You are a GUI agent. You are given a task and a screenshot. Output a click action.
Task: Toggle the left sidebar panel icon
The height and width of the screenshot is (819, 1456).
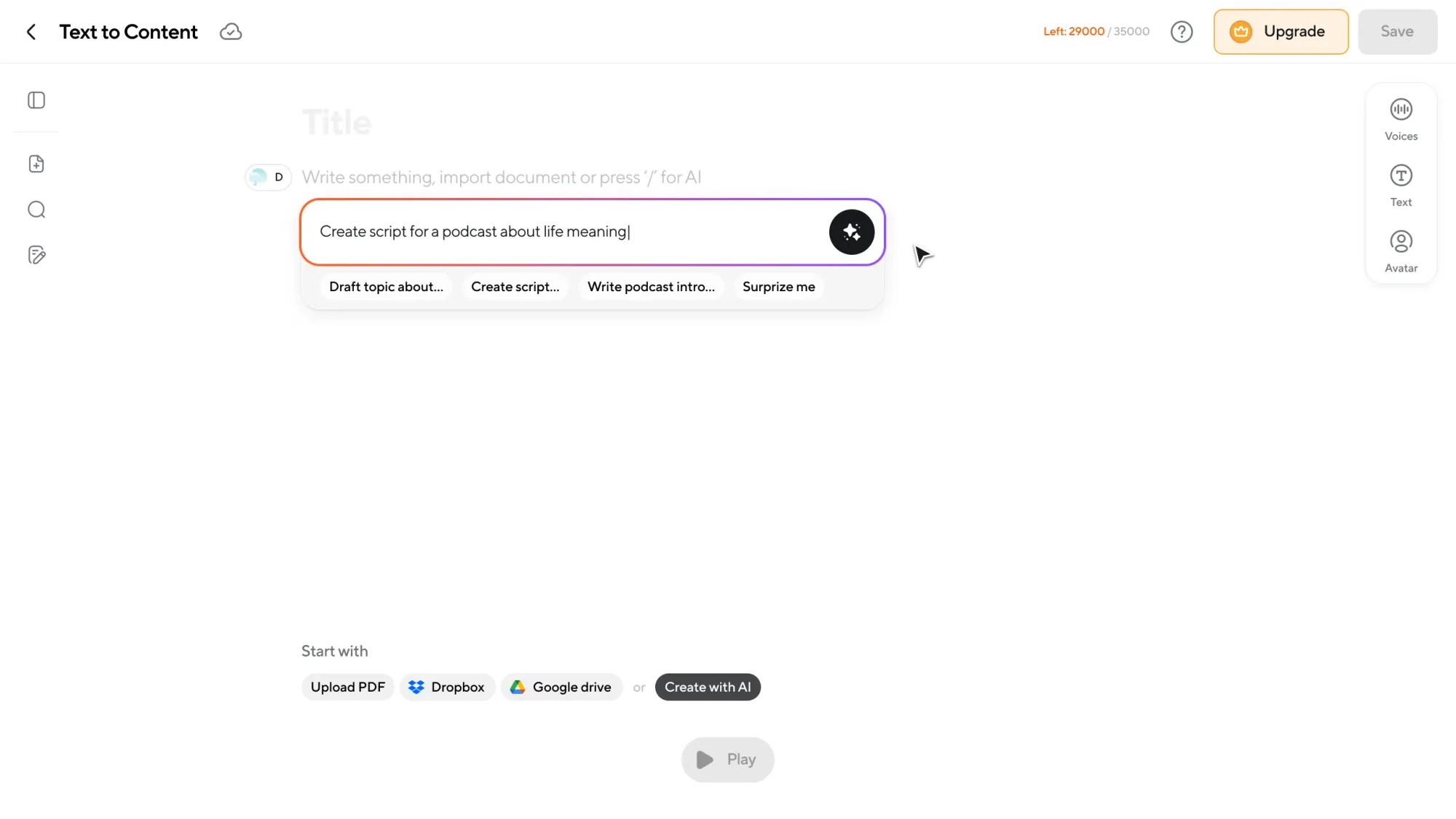pos(36,100)
